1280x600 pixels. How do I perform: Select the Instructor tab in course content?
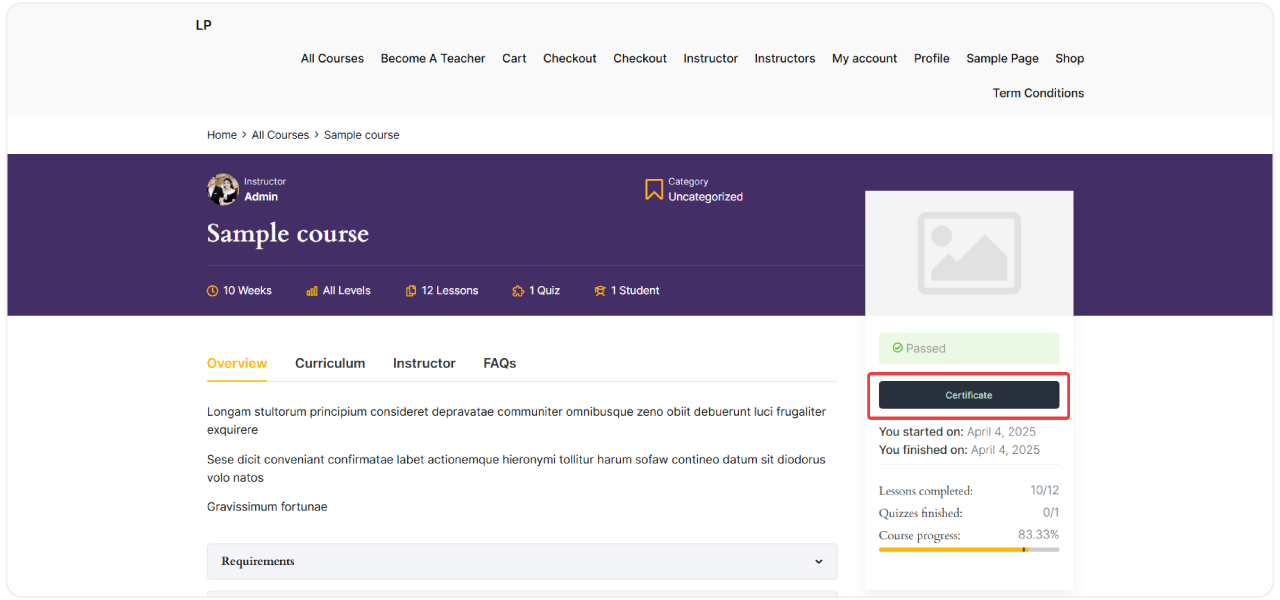[424, 363]
